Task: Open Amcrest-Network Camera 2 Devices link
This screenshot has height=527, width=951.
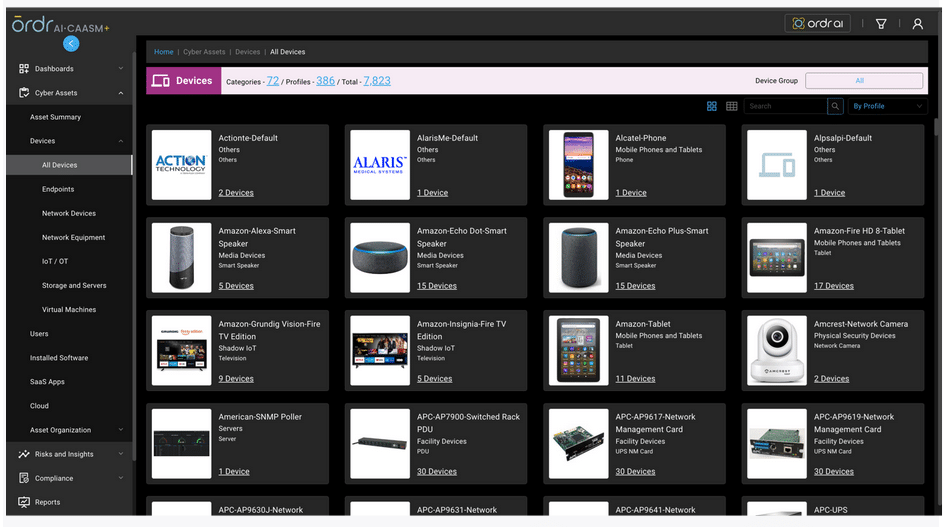Action: click(831, 378)
